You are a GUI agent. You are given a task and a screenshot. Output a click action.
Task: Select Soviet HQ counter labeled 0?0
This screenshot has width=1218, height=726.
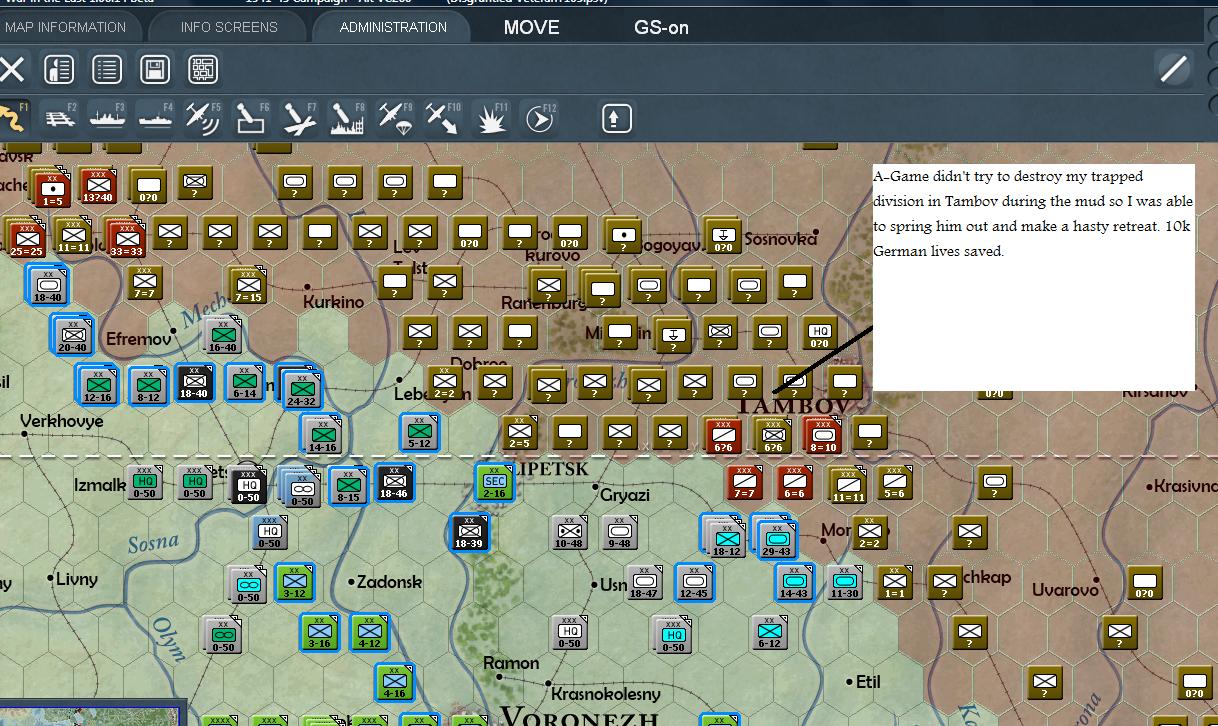pyautogui.click(x=820, y=334)
